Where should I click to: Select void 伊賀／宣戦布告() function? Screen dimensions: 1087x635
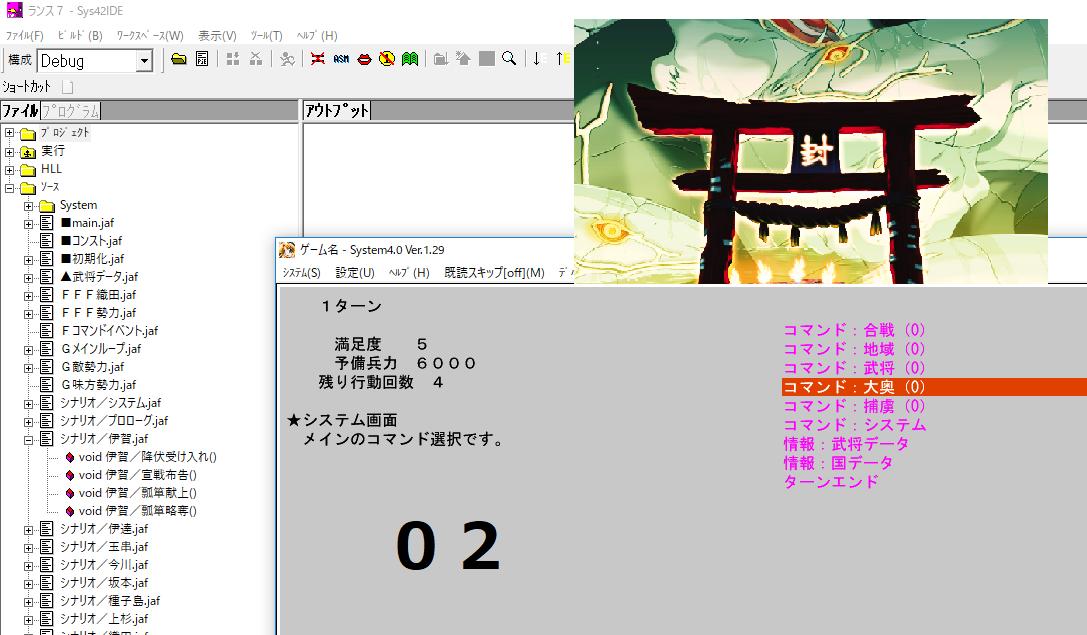click(x=138, y=475)
